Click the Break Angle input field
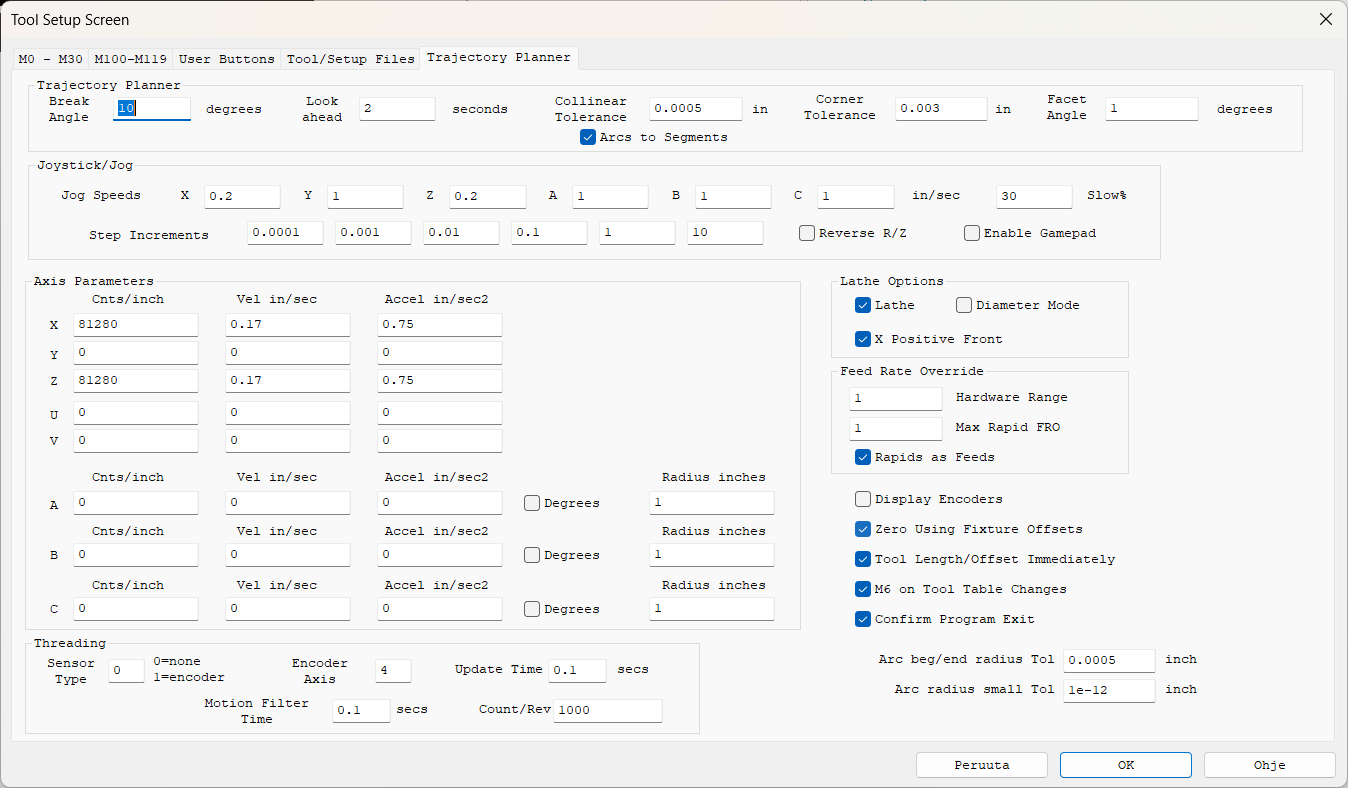 (x=152, y=108)
